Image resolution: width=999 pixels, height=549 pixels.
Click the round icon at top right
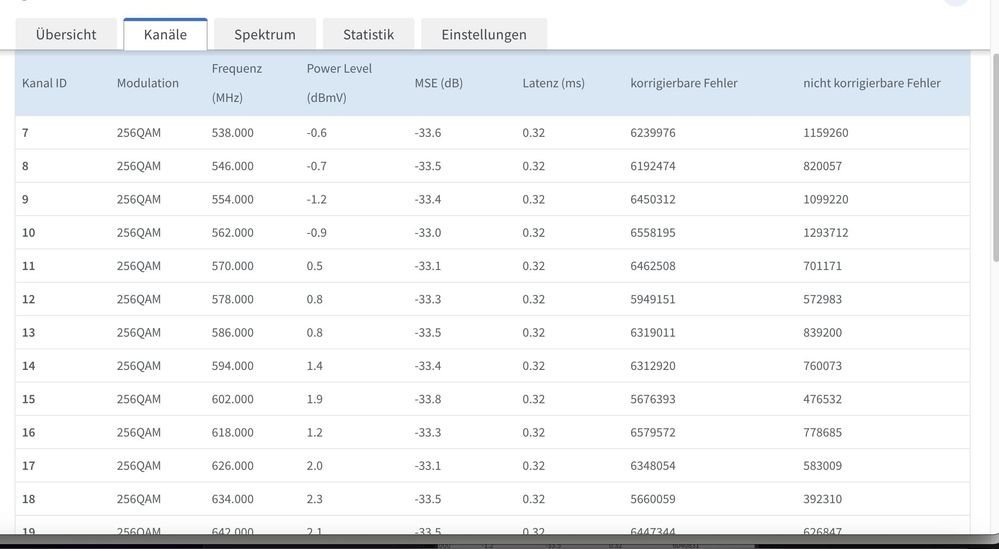956,3
